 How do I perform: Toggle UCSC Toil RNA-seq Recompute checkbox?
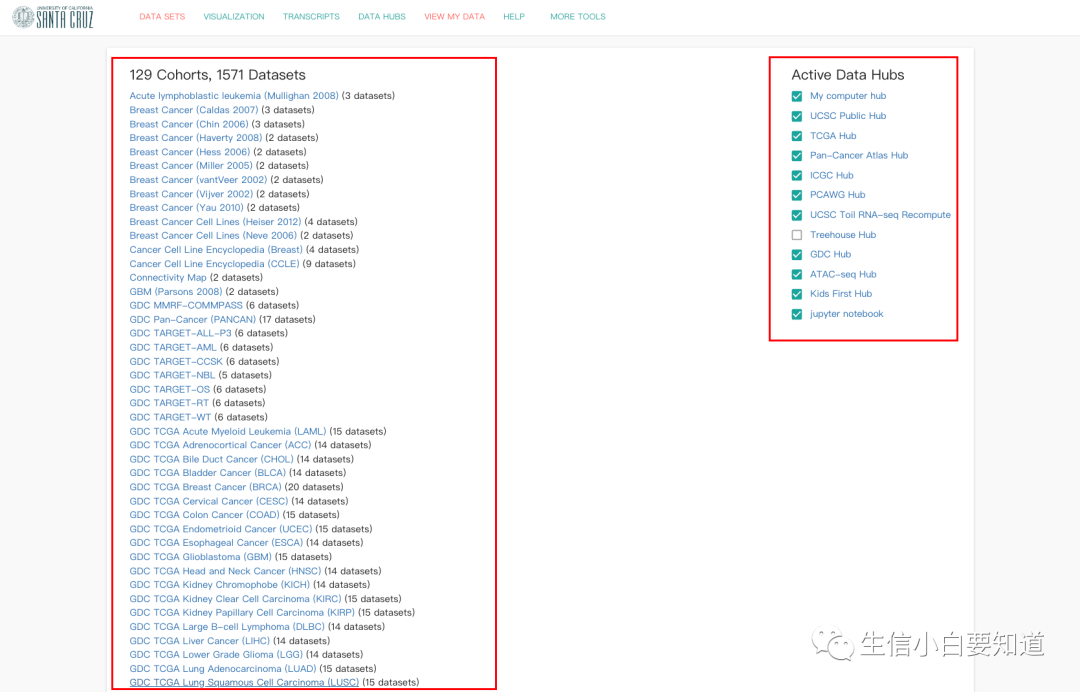[797, 215]
